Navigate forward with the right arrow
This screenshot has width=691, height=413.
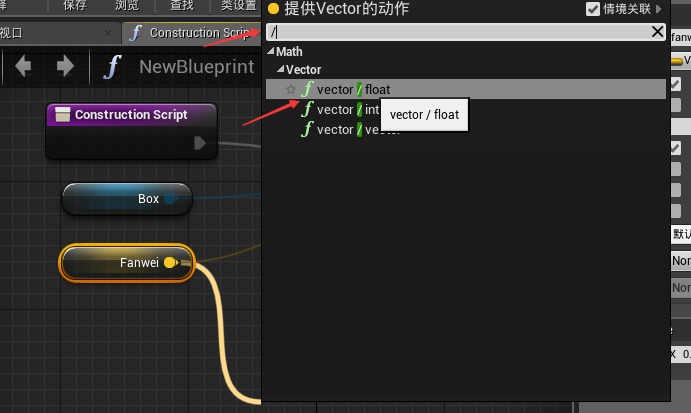(65, 67)
